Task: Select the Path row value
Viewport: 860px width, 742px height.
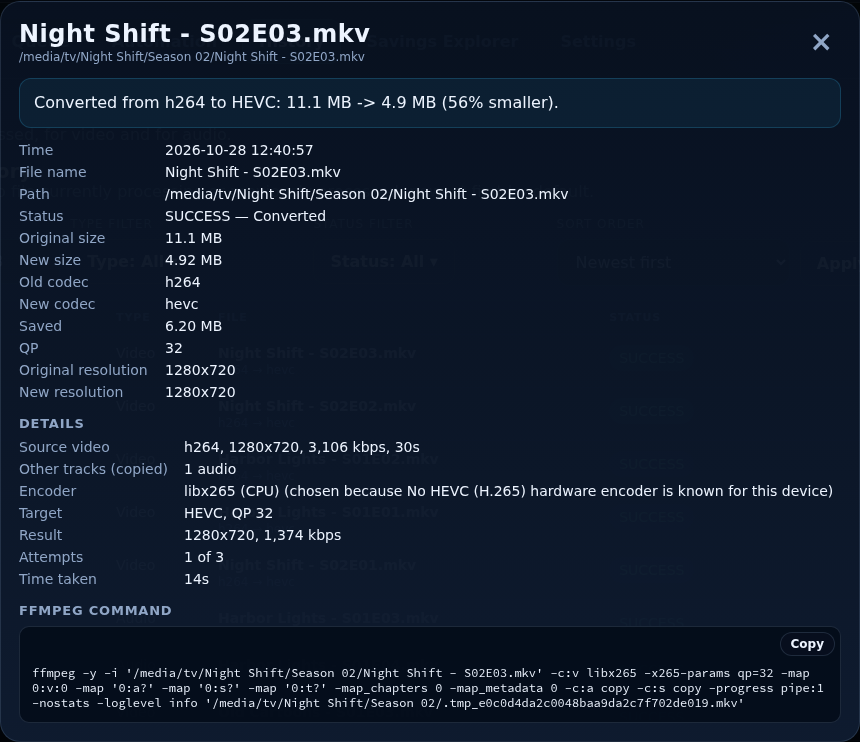Action: pos(366,194)
